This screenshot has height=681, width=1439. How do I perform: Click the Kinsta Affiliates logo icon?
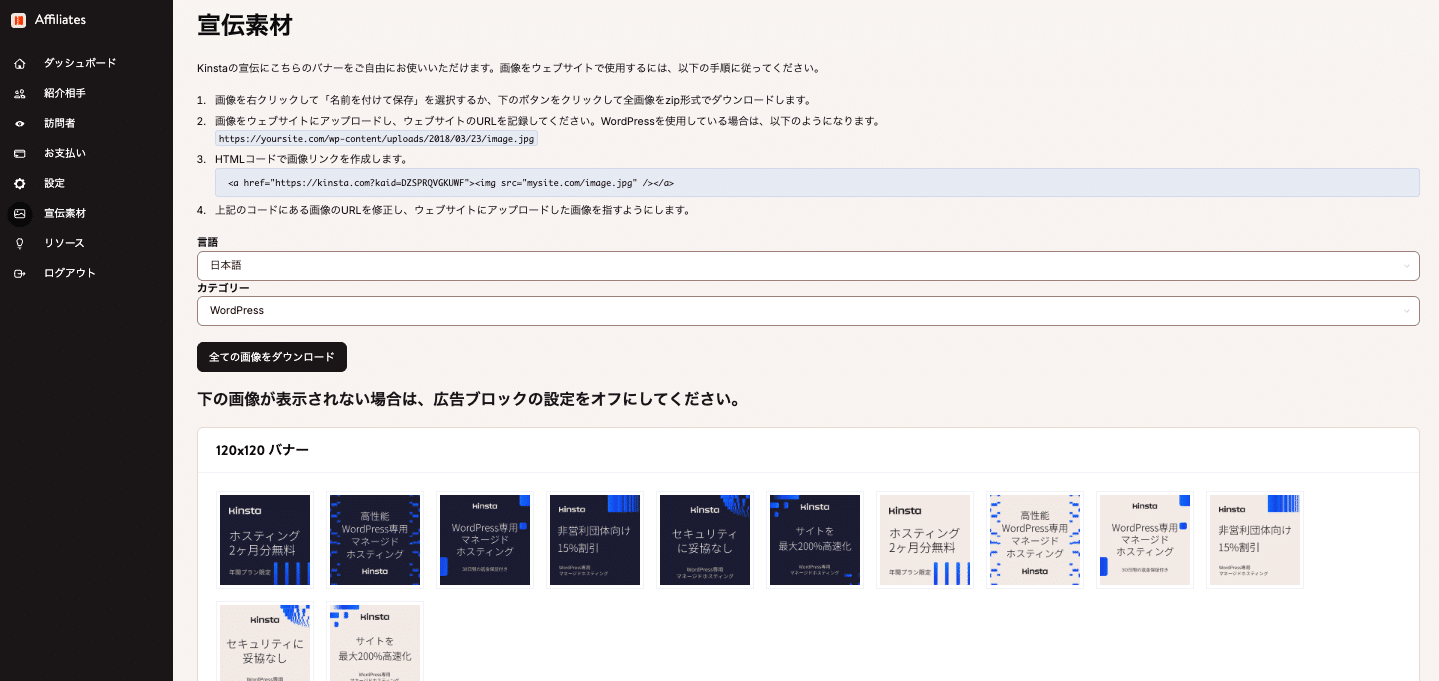tap(18, 20)
